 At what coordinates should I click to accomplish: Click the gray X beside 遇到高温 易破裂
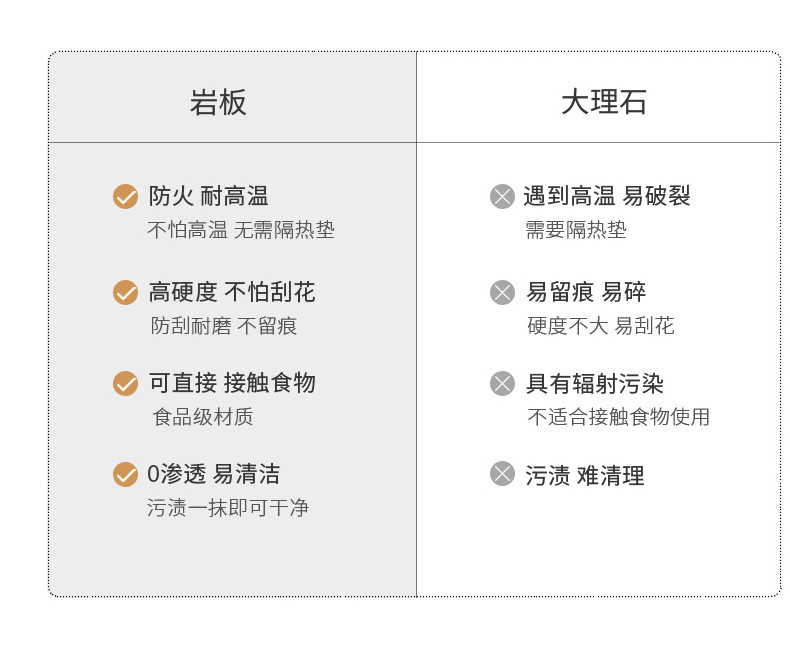(x=502, y=197)
